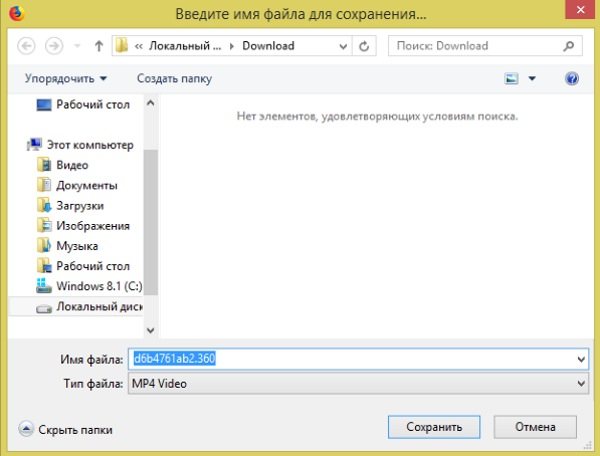This screenshot has height=456, width=600.
Task: Click the Windows 8.1 drive icon
Action: click(44, 286)
